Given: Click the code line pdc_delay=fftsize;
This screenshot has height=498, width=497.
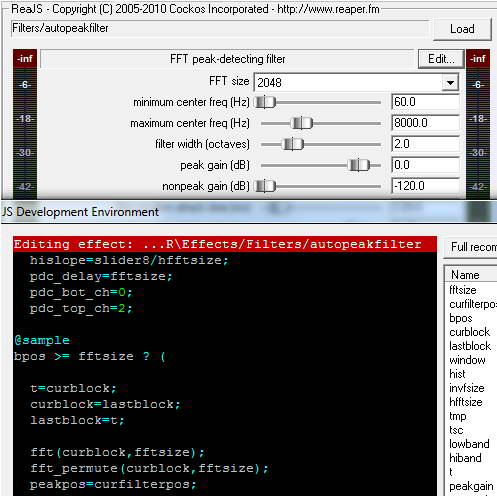Looking at the screenshot, I should click(101, 276).
